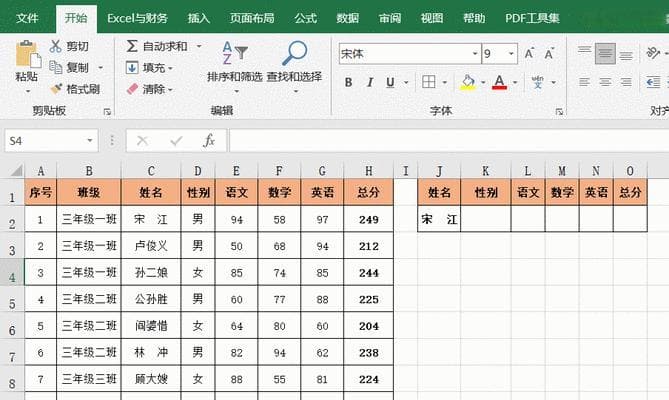
Task: Click the text orientation icon
Action: point(652,53)
